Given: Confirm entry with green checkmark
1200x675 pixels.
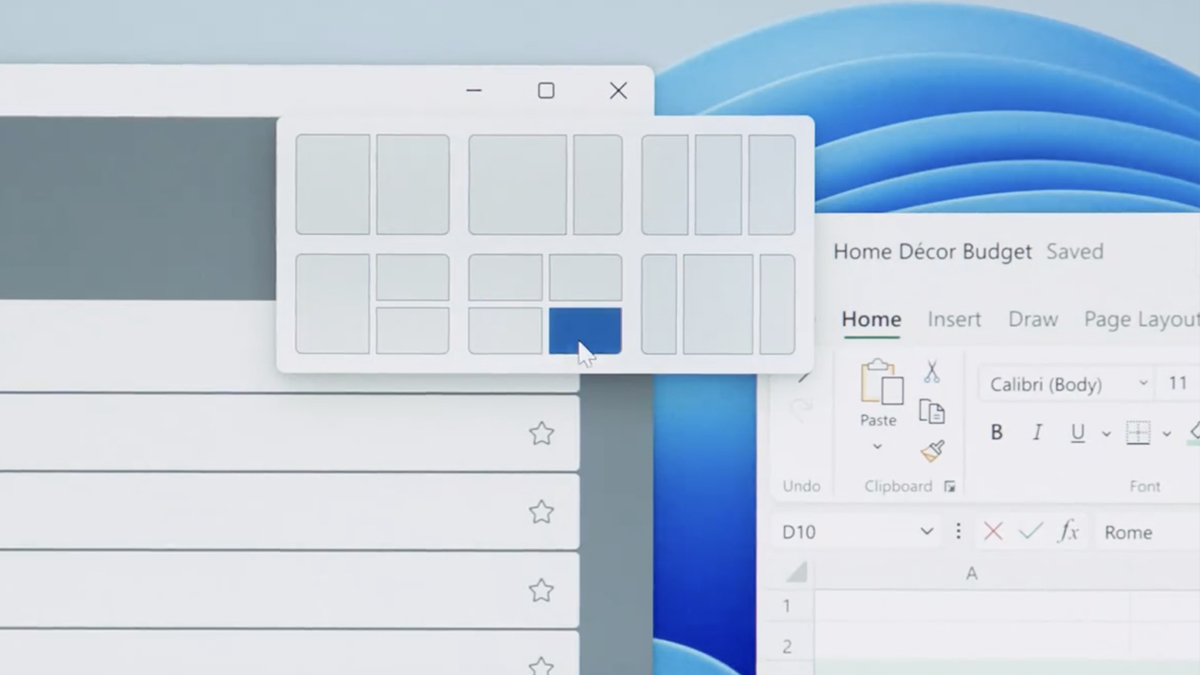Looking at the screenshot, I should point(1030,532).
